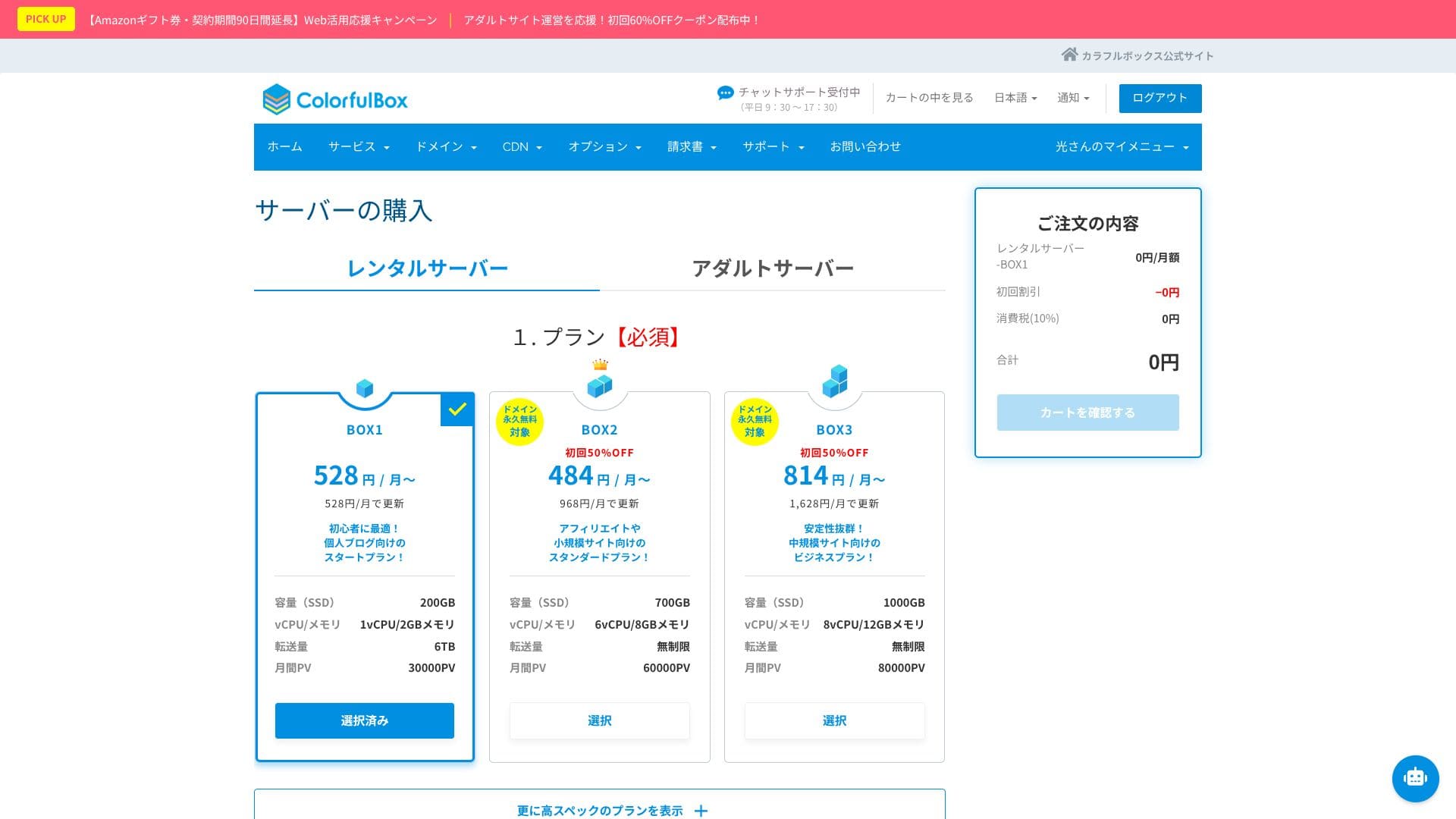Click the ログアウト button

(x=1159, y=98)
